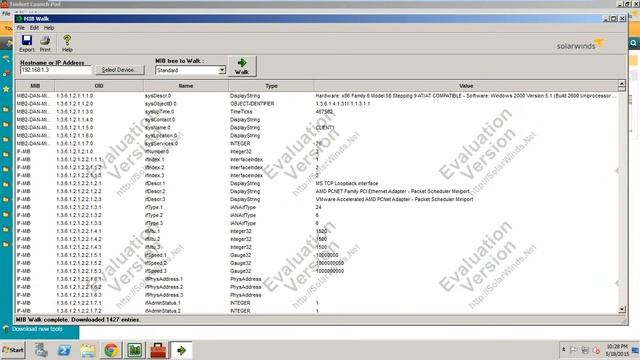The height and width of the screenshot is (360, 640).
Task: Click the star favorites icon in Launch Pad sidebar
Action: pyautogui.click(x=6, y=89)
